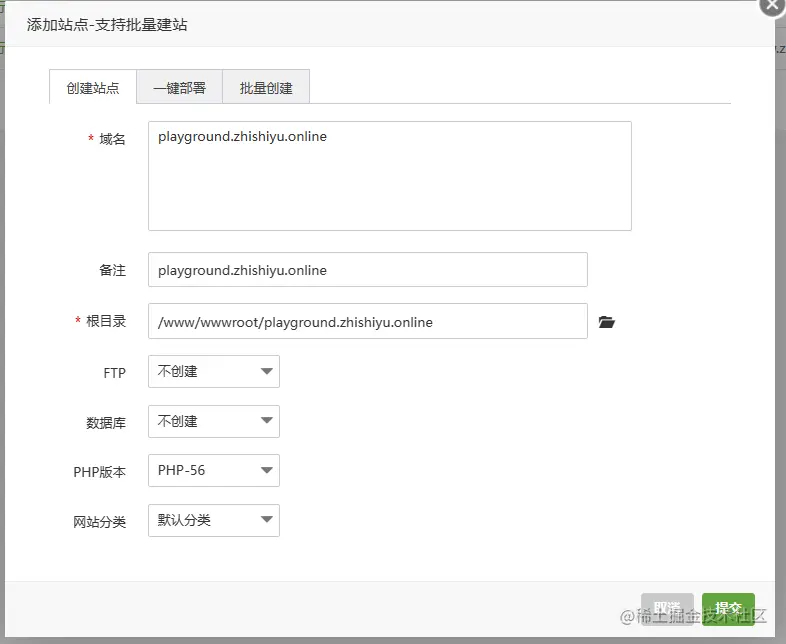
Task: Focus the 域名 domain text area
Action: pos(389,176)
